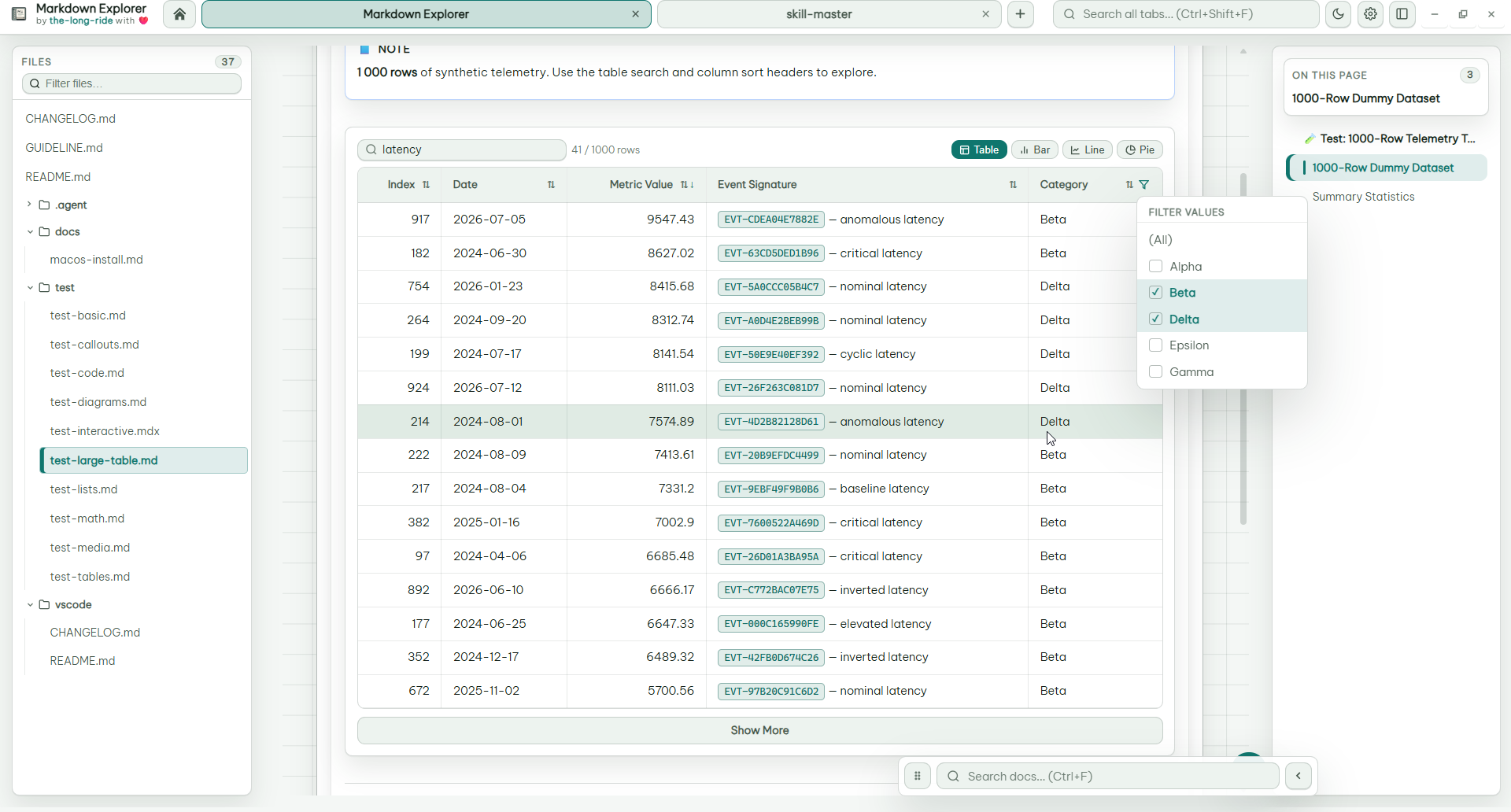The width and height of the screenshot is (1511, 812).
Task: Focus the table search field containing latency
Action: click(x=462, y=150)
